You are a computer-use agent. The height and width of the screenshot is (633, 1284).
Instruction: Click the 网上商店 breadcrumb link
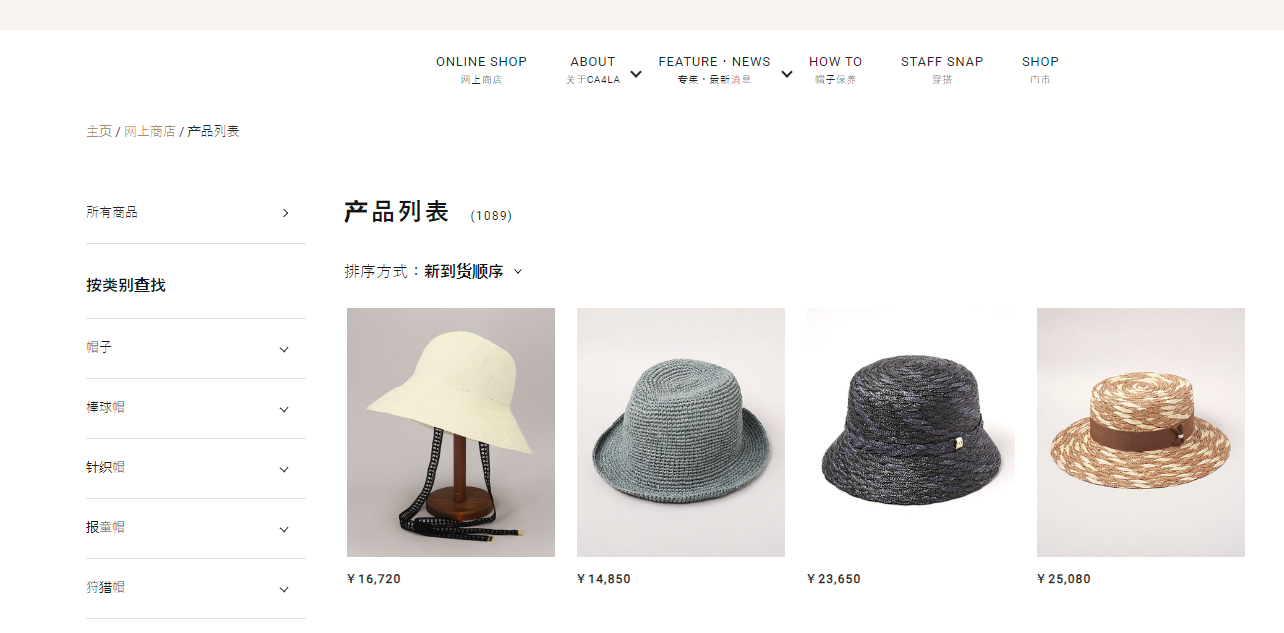point(150,131)
